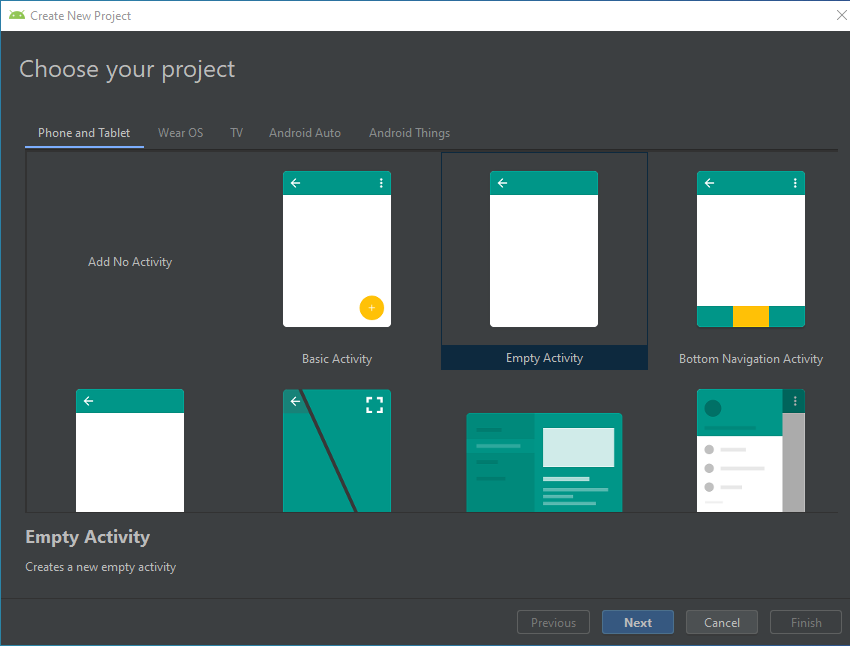Click the back arrow in Empty Activity preview
Screen dimensions: 850x646
click(x=503, y=183)
